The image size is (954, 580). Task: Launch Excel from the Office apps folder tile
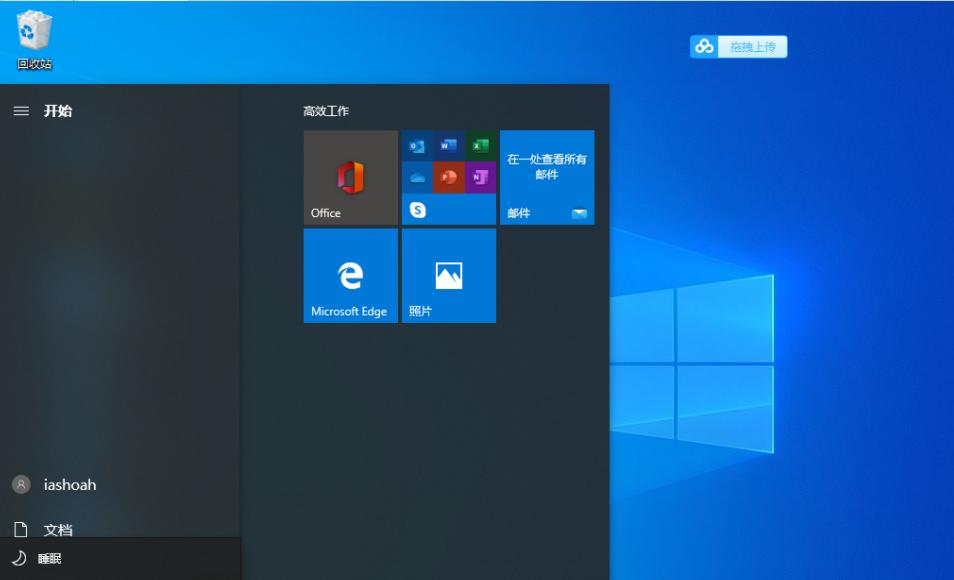pos(481,145)
